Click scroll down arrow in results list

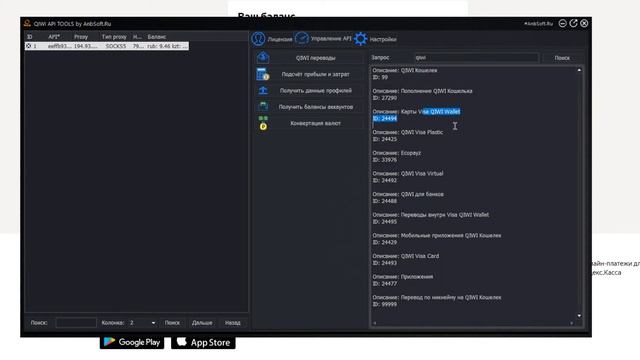(579, 316)
